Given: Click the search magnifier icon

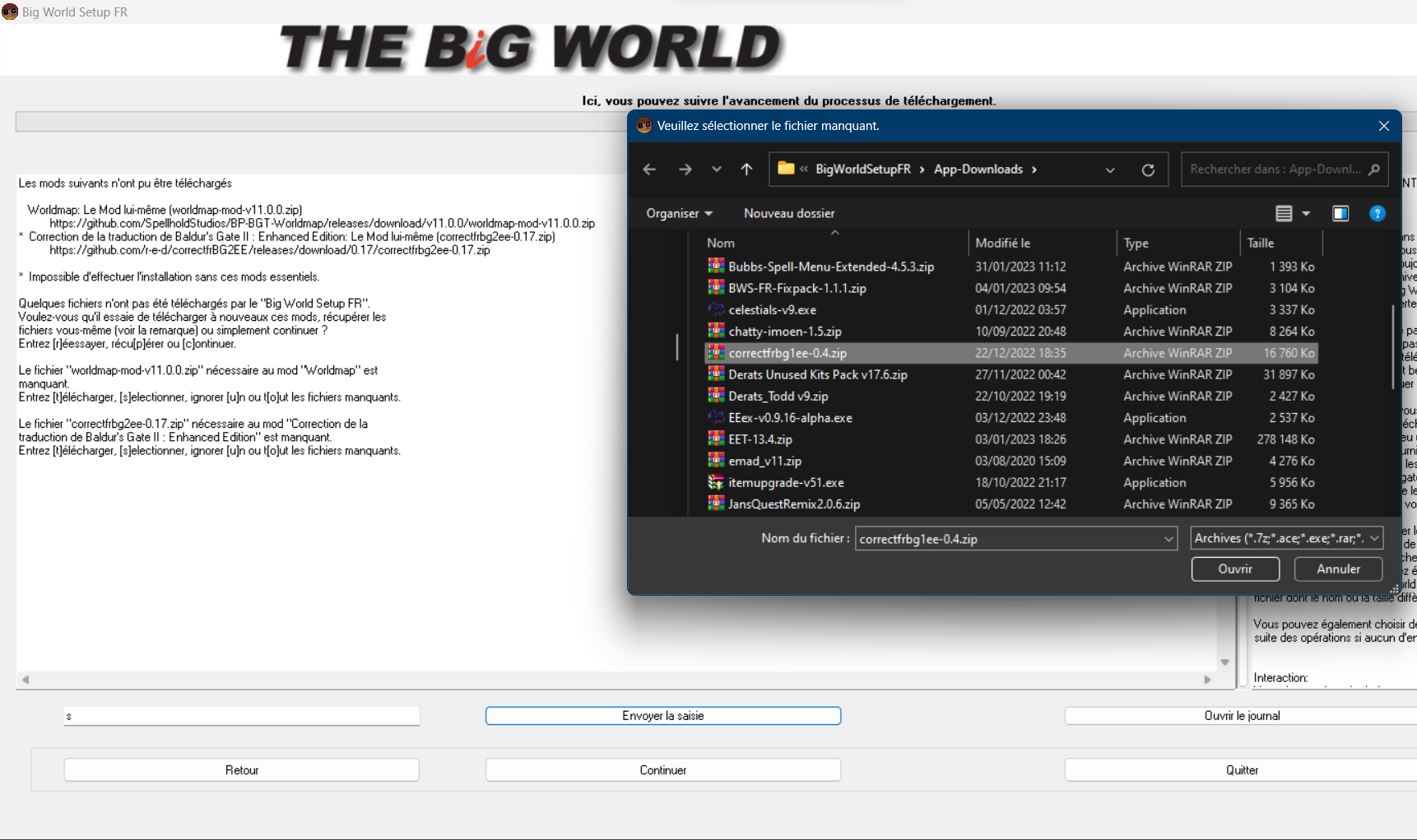Looking at the screenshot, I should point(1373,169).
